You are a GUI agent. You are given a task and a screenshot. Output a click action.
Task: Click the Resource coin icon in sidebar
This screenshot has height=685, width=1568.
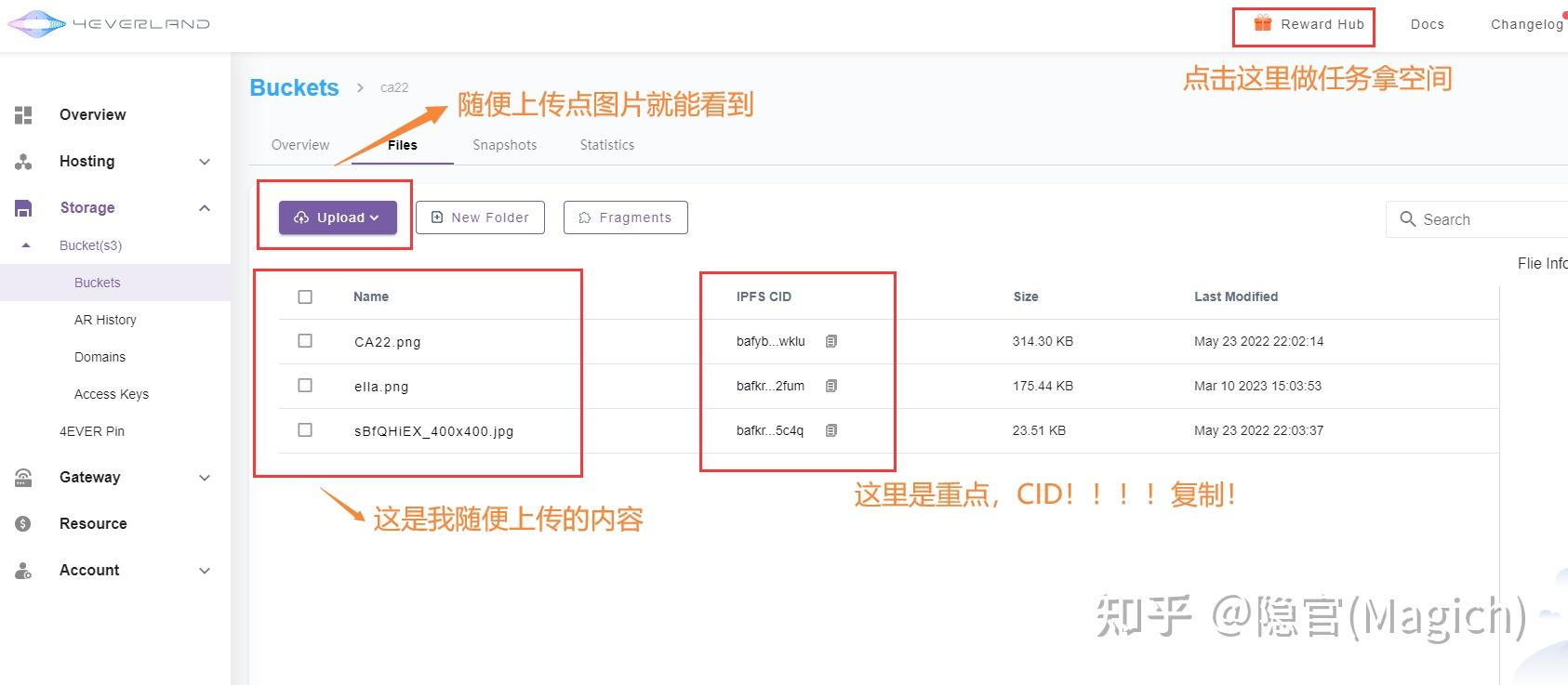[x=23, y=524]
